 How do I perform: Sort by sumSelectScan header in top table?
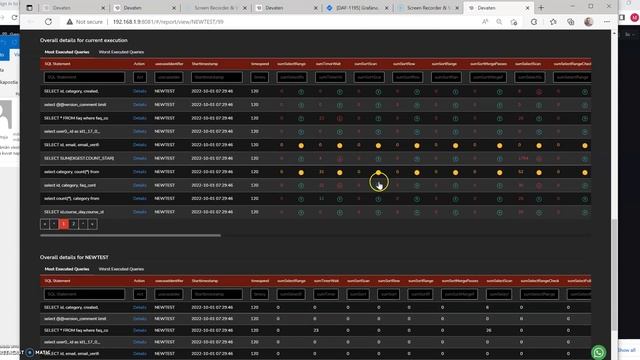click(x=529, y=64)
